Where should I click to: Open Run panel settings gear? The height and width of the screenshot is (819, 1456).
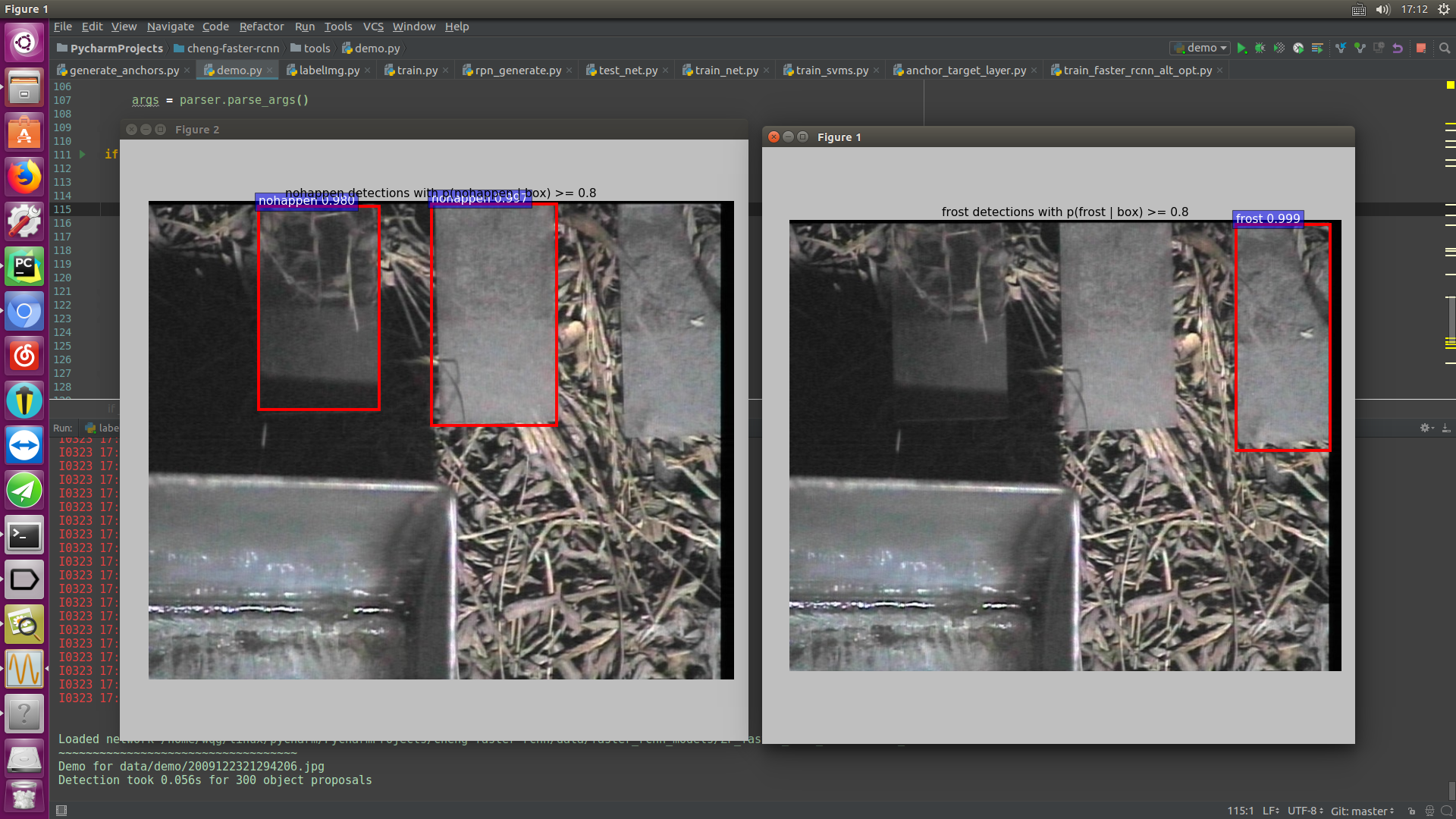tap(1426, 428)
